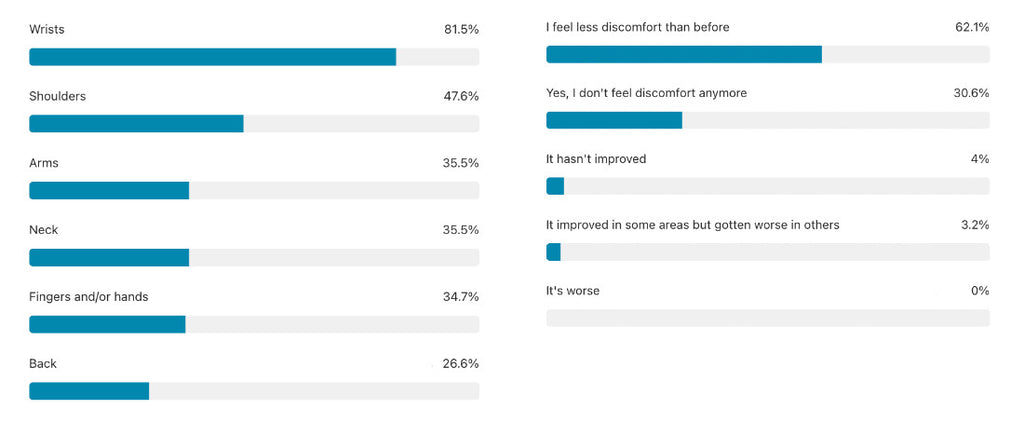Click the 81.5% value for Wrists
Viewport: 1024px width, 436px height.
pos(461,30)
